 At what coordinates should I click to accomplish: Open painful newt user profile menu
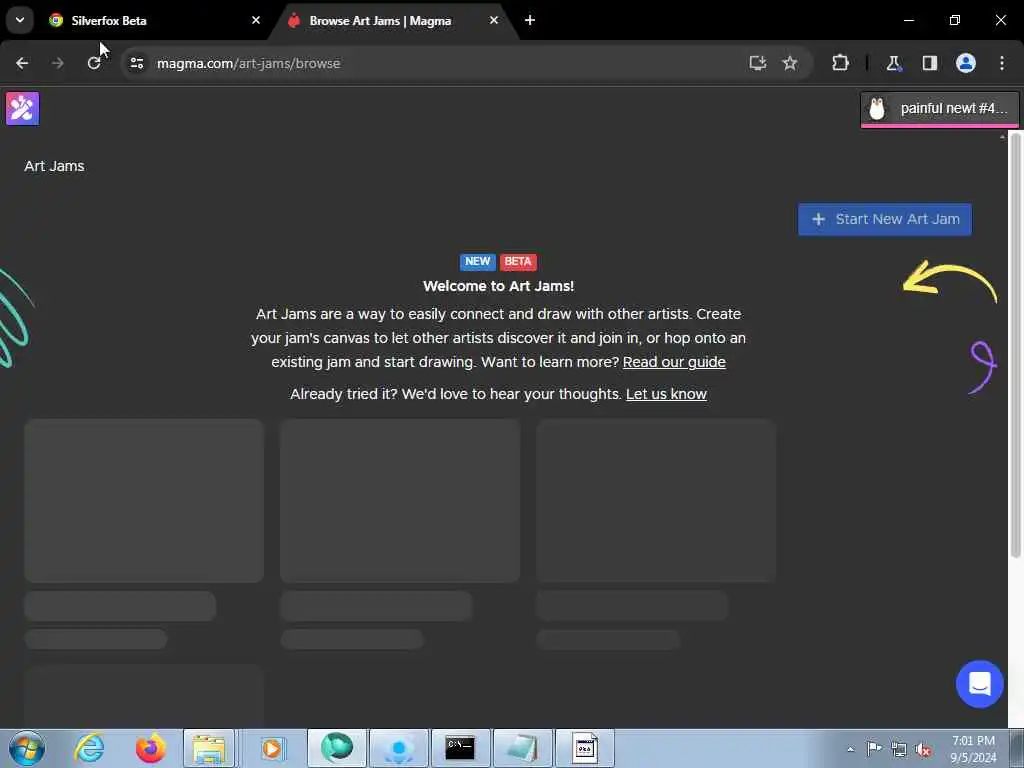940,109
